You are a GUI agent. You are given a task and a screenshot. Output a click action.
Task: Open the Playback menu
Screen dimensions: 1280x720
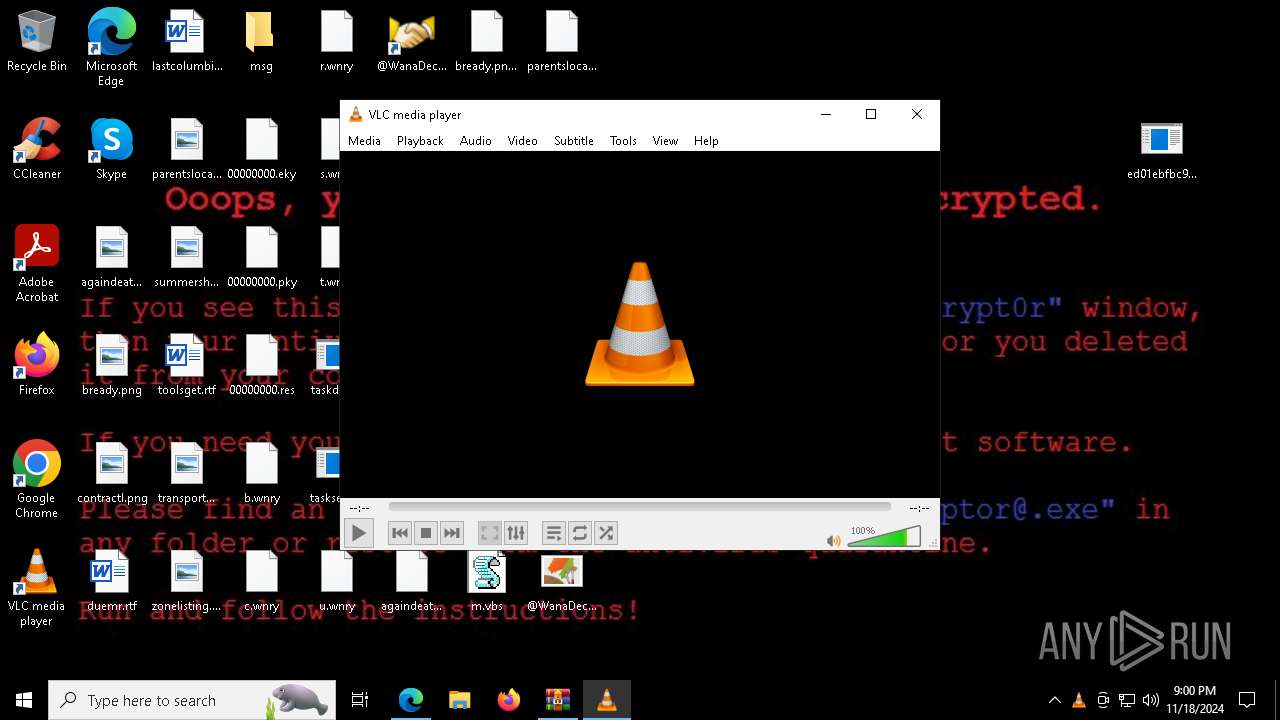420,141
